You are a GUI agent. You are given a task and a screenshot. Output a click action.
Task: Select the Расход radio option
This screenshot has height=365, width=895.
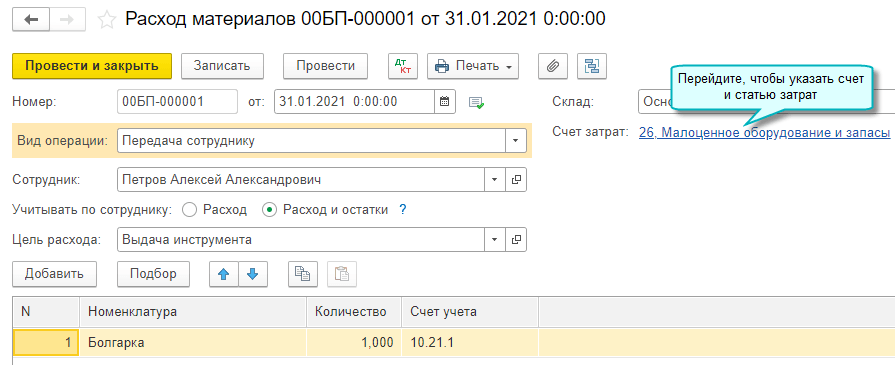pyautogui.click(x=189, y=210)
